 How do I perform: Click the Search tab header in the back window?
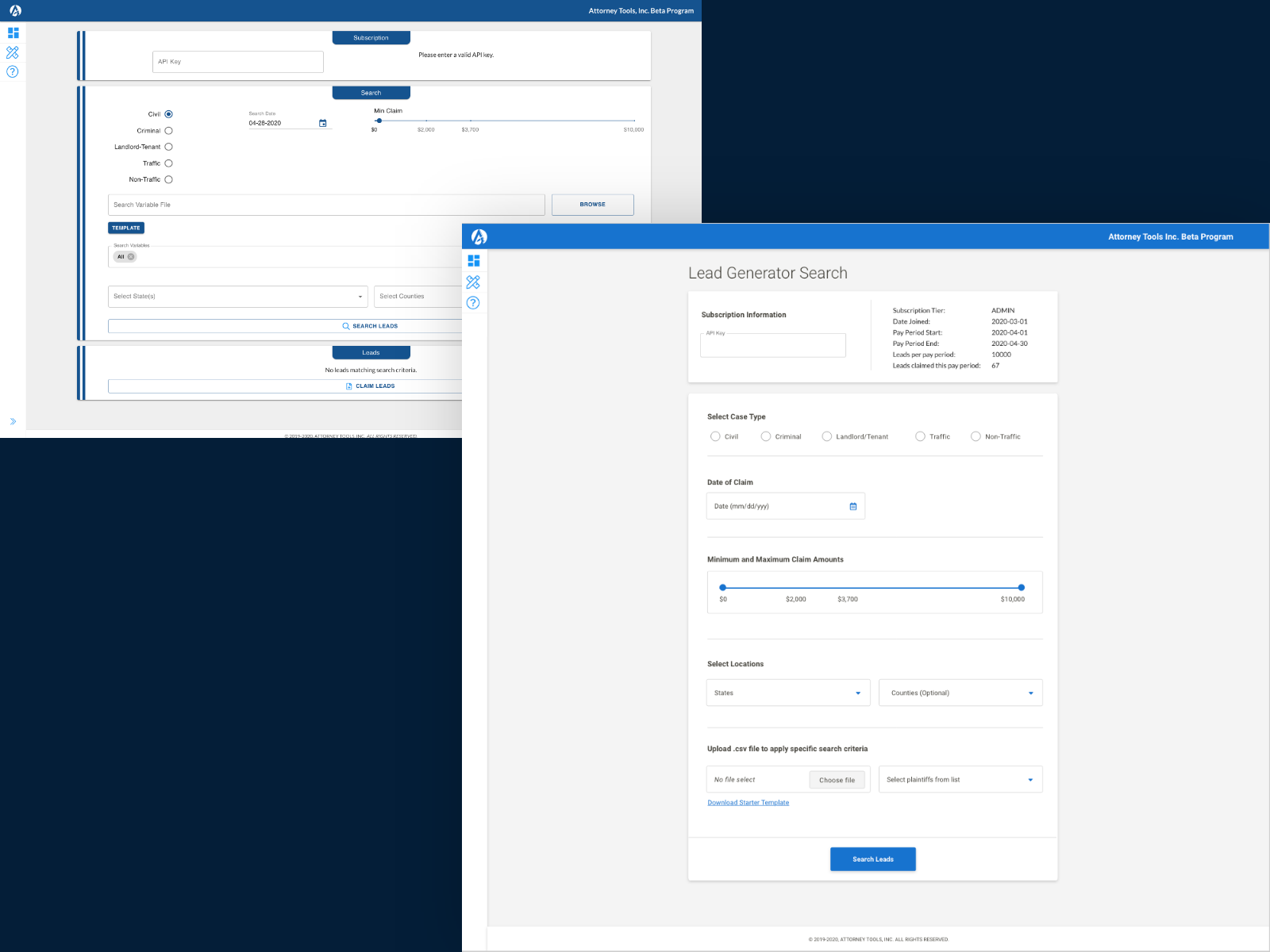point(371,93)
